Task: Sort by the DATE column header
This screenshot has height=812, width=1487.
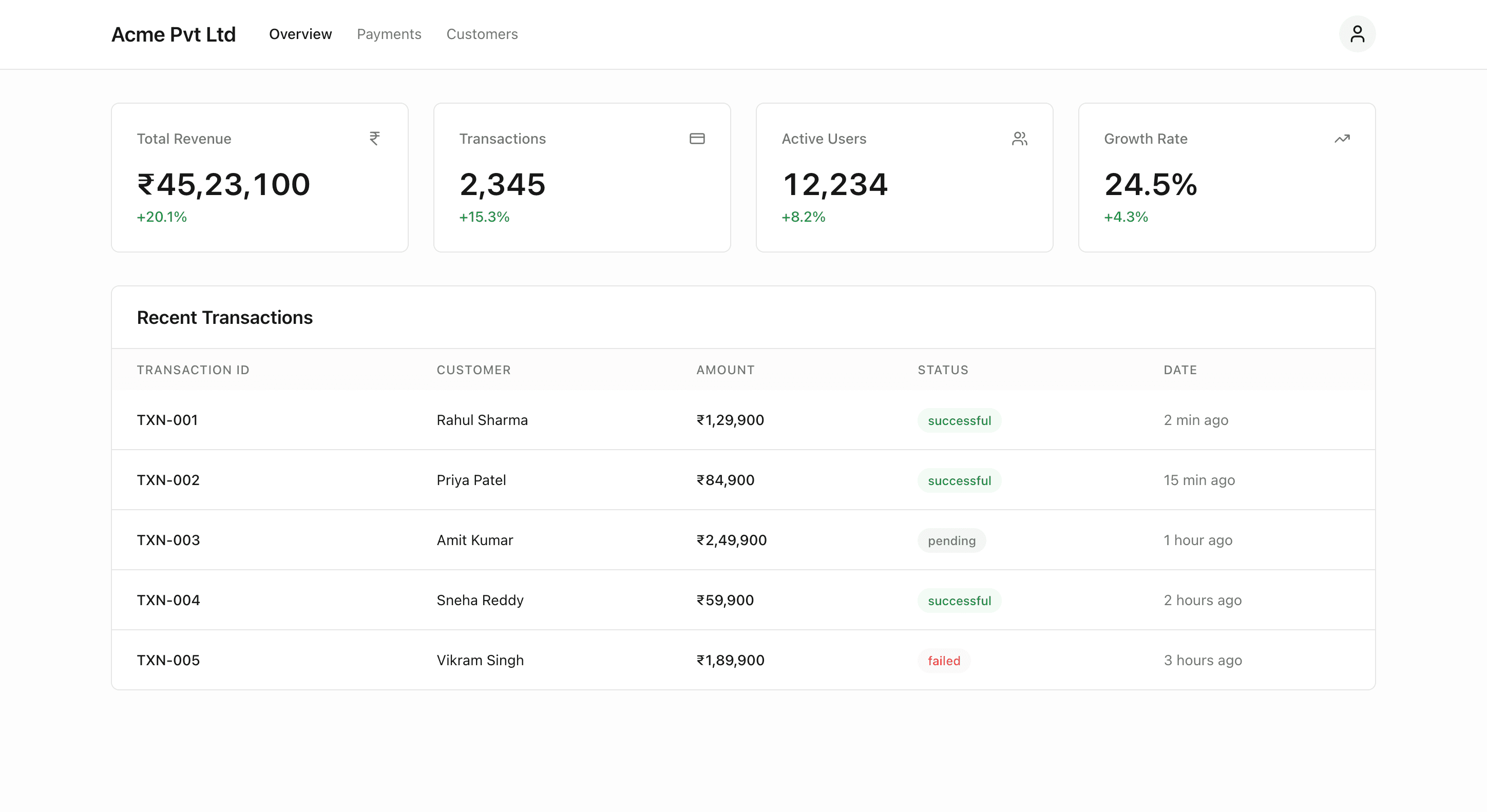Action: pyautogui.click(x=1179, y=370)
